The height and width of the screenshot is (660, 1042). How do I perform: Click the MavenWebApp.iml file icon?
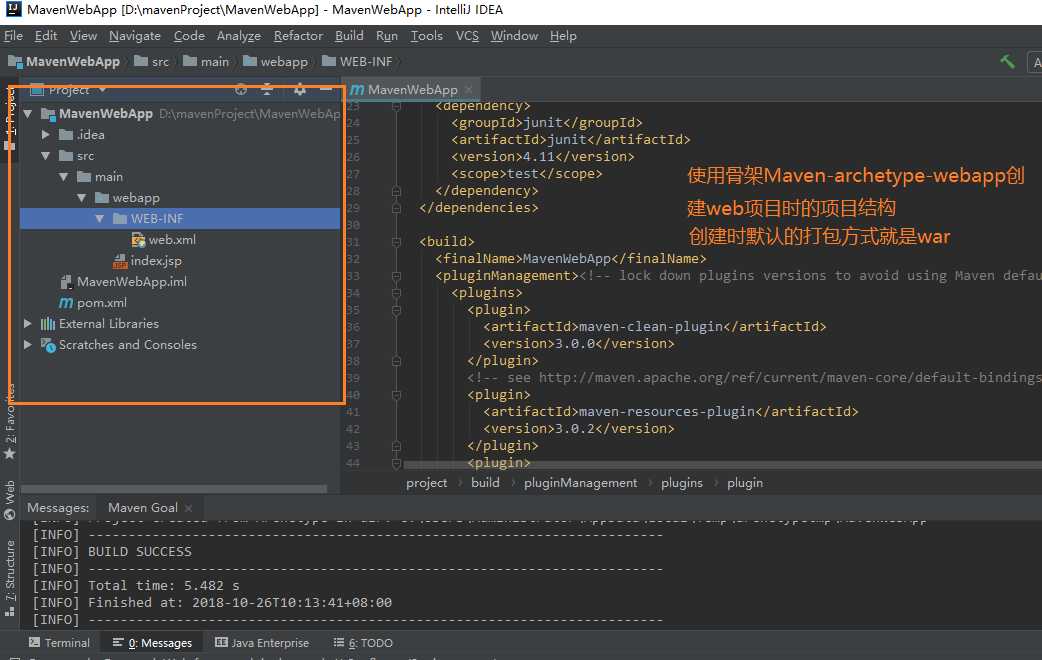tap(66, 282)
